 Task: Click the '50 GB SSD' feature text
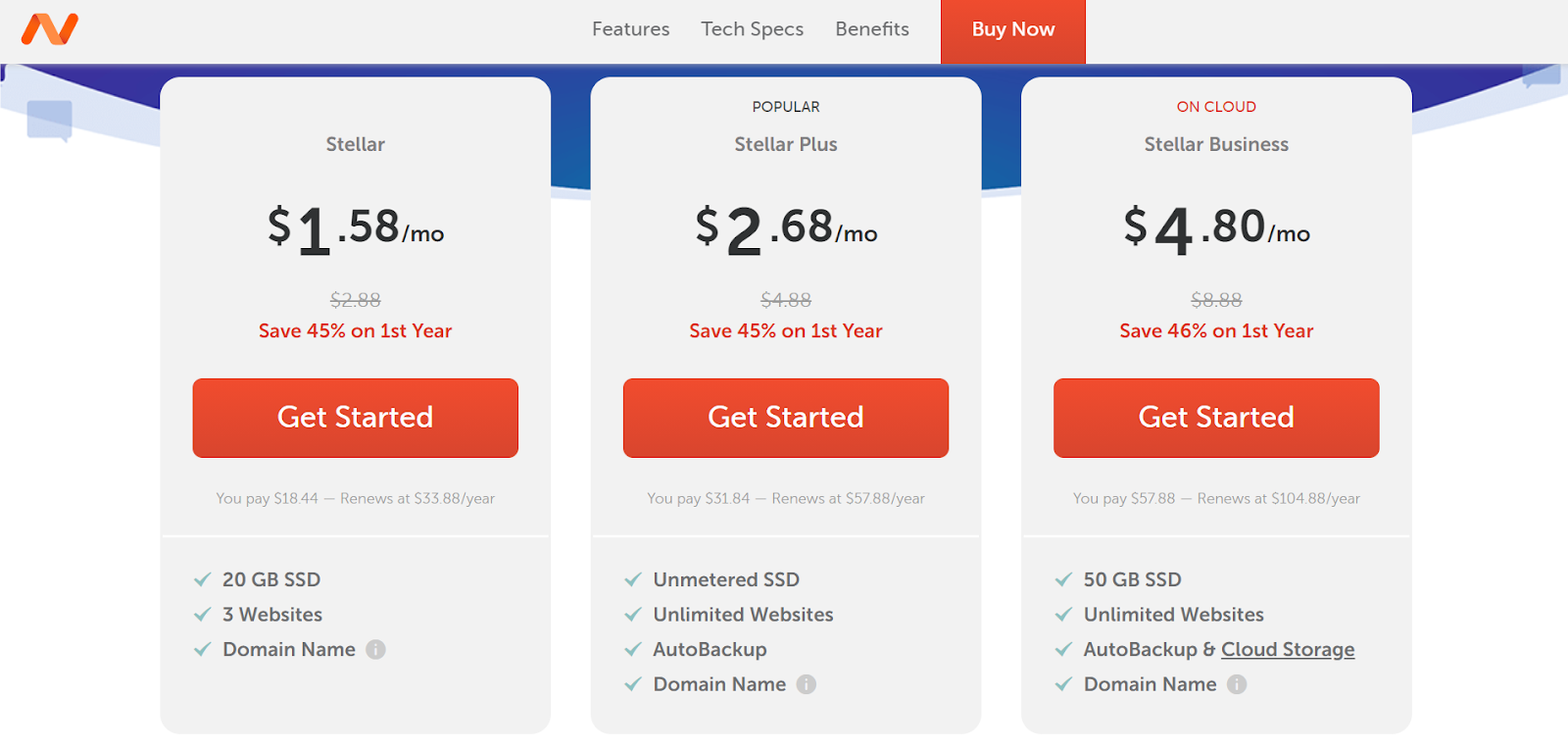click(x=1133, y=579)
